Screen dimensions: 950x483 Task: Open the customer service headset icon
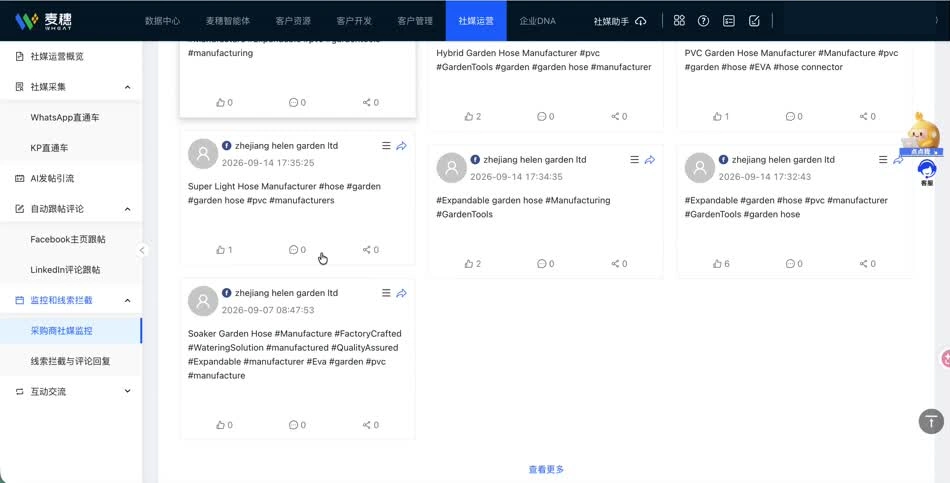(927, 171)
